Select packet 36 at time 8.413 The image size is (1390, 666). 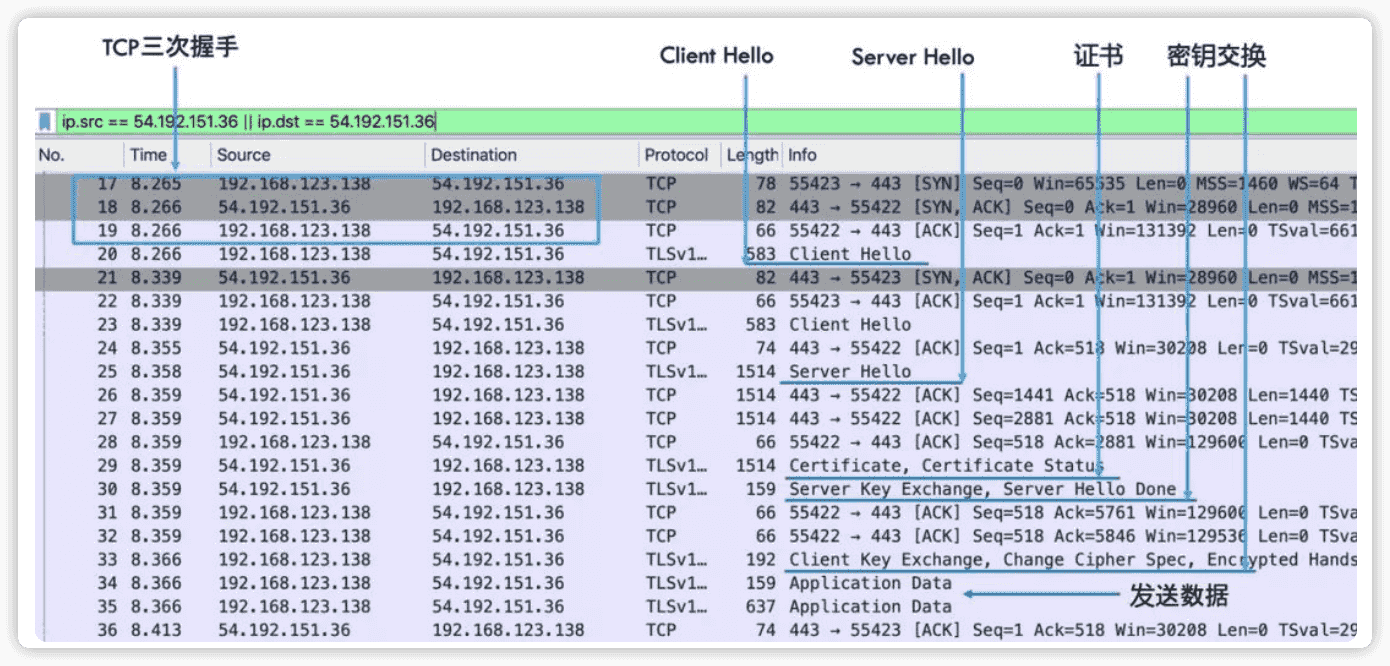point(696,630)
